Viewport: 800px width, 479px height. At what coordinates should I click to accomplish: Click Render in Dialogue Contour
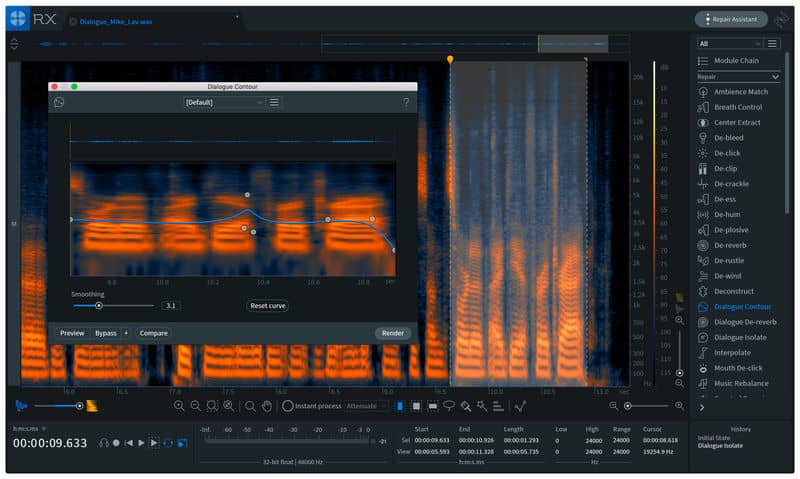[393, 333]
